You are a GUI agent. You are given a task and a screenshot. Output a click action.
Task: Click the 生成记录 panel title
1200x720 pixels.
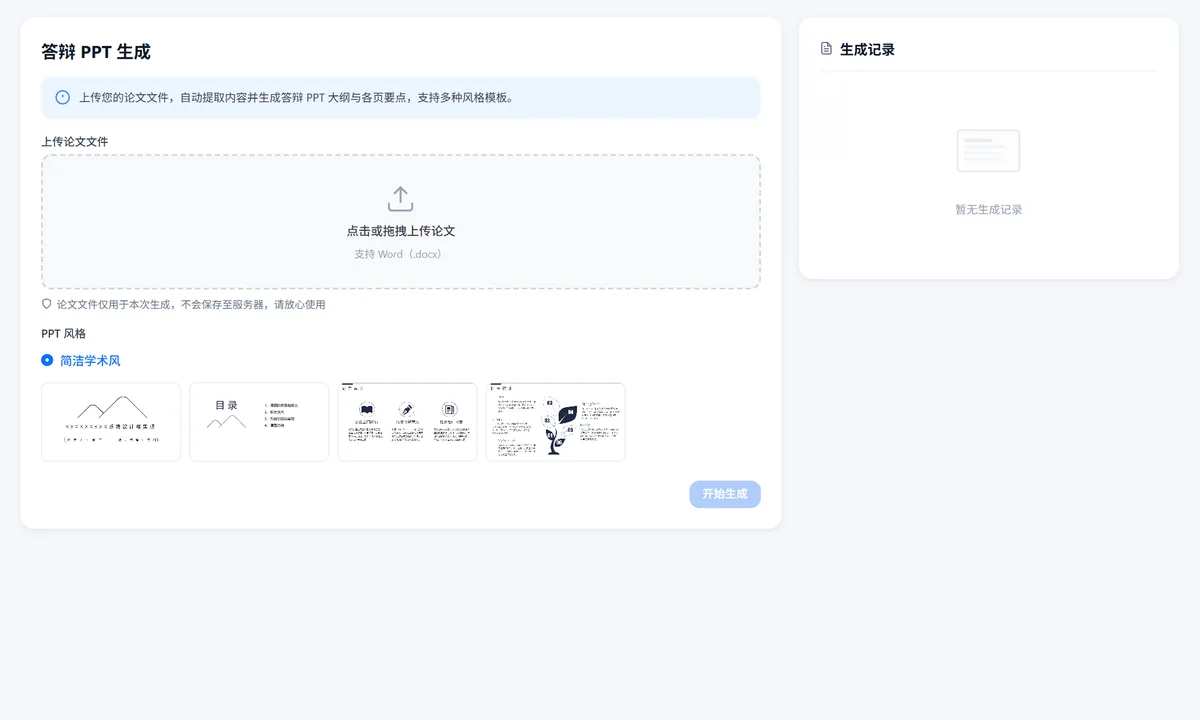pos(867,49)
